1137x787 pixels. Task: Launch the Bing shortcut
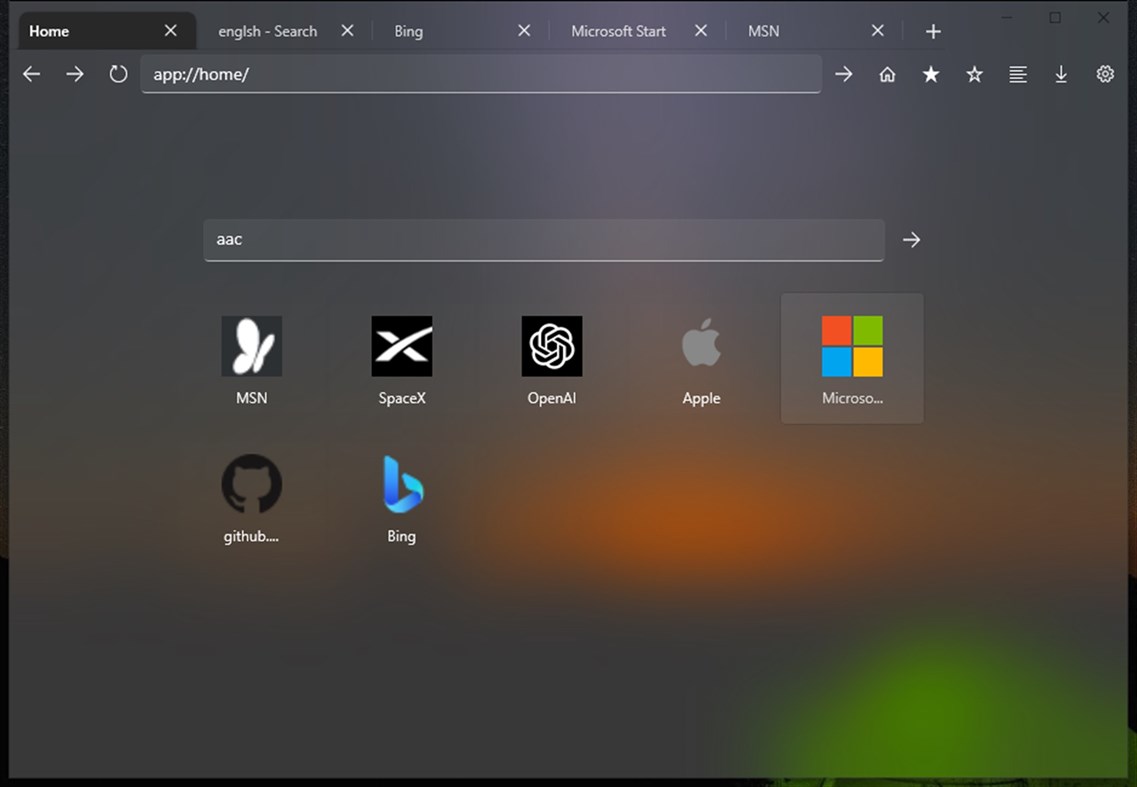401,497
